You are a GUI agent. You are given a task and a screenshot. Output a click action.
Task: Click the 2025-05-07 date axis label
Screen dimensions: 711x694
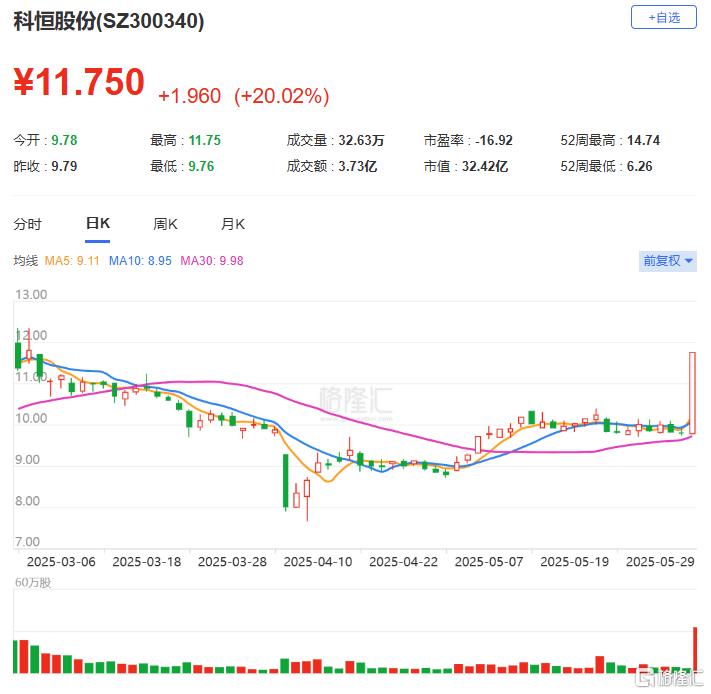489,562
